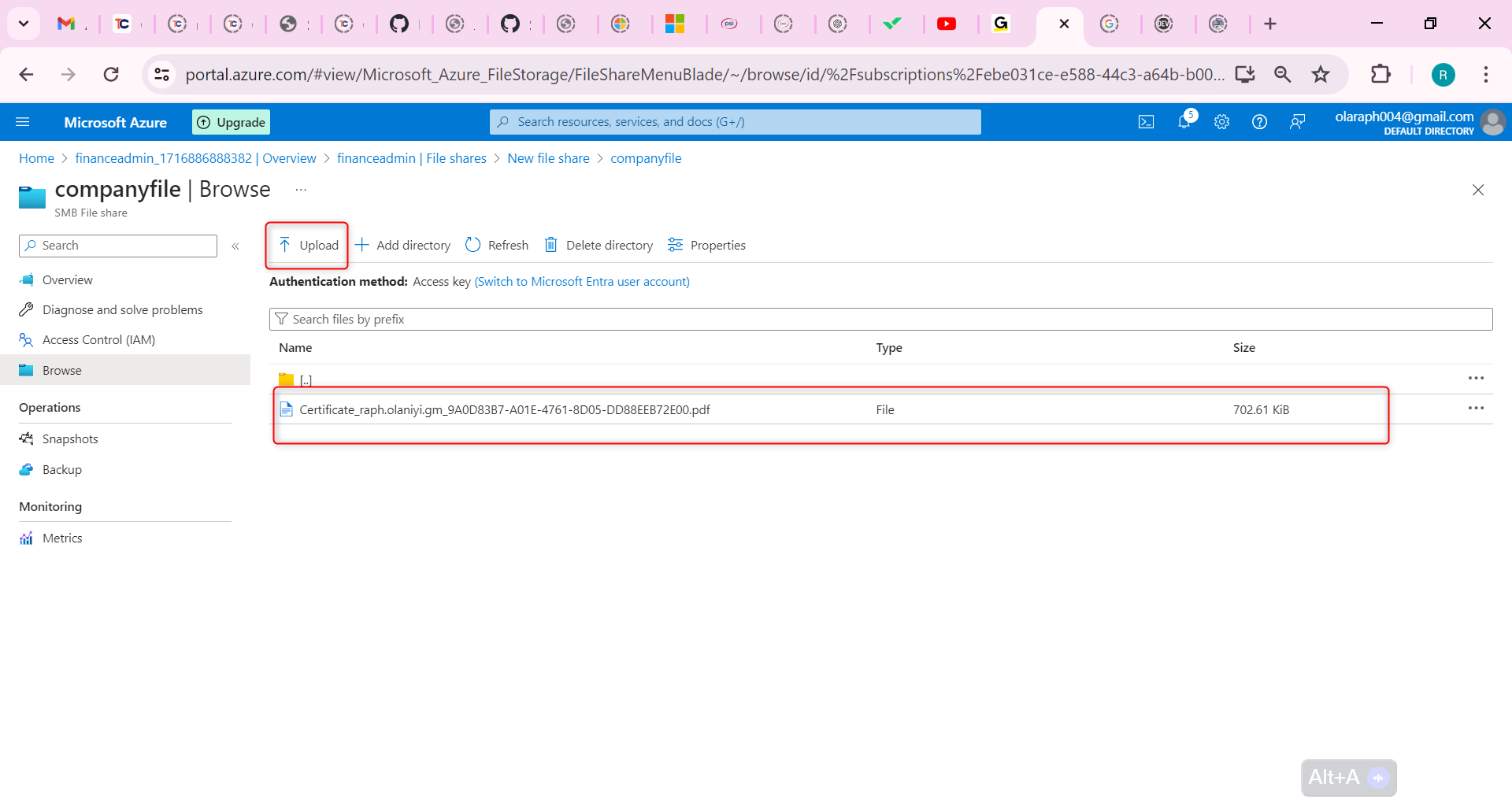Click the Upgrade button

[x=230, y=121]
